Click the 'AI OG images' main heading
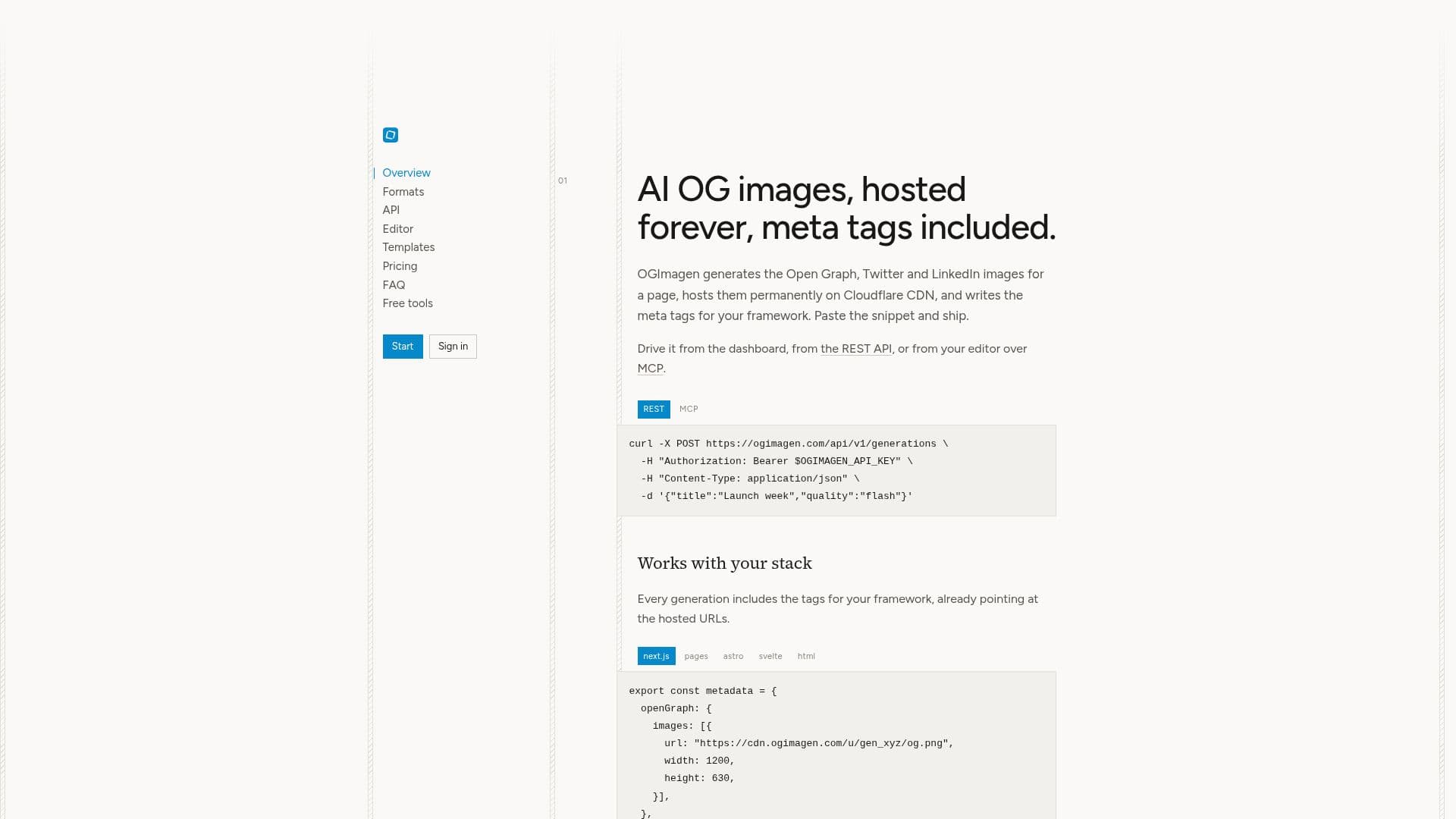This screenshot has height=819, width=1456. pyautogui.click(x=846, y=209)
